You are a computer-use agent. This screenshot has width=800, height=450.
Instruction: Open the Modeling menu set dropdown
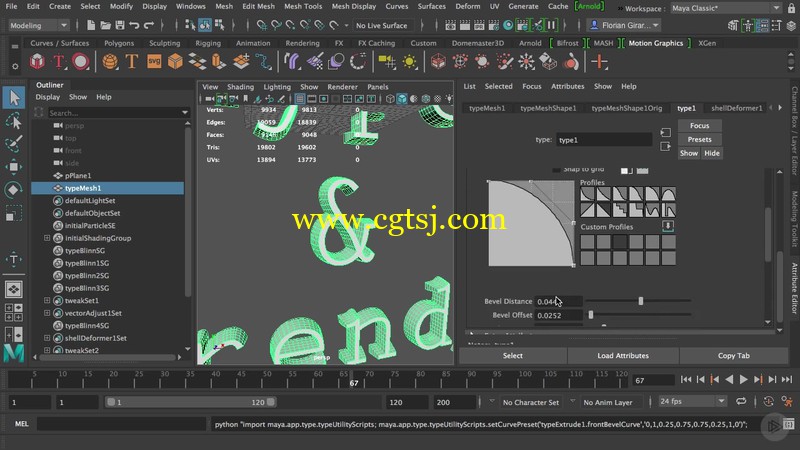[38, 25]
